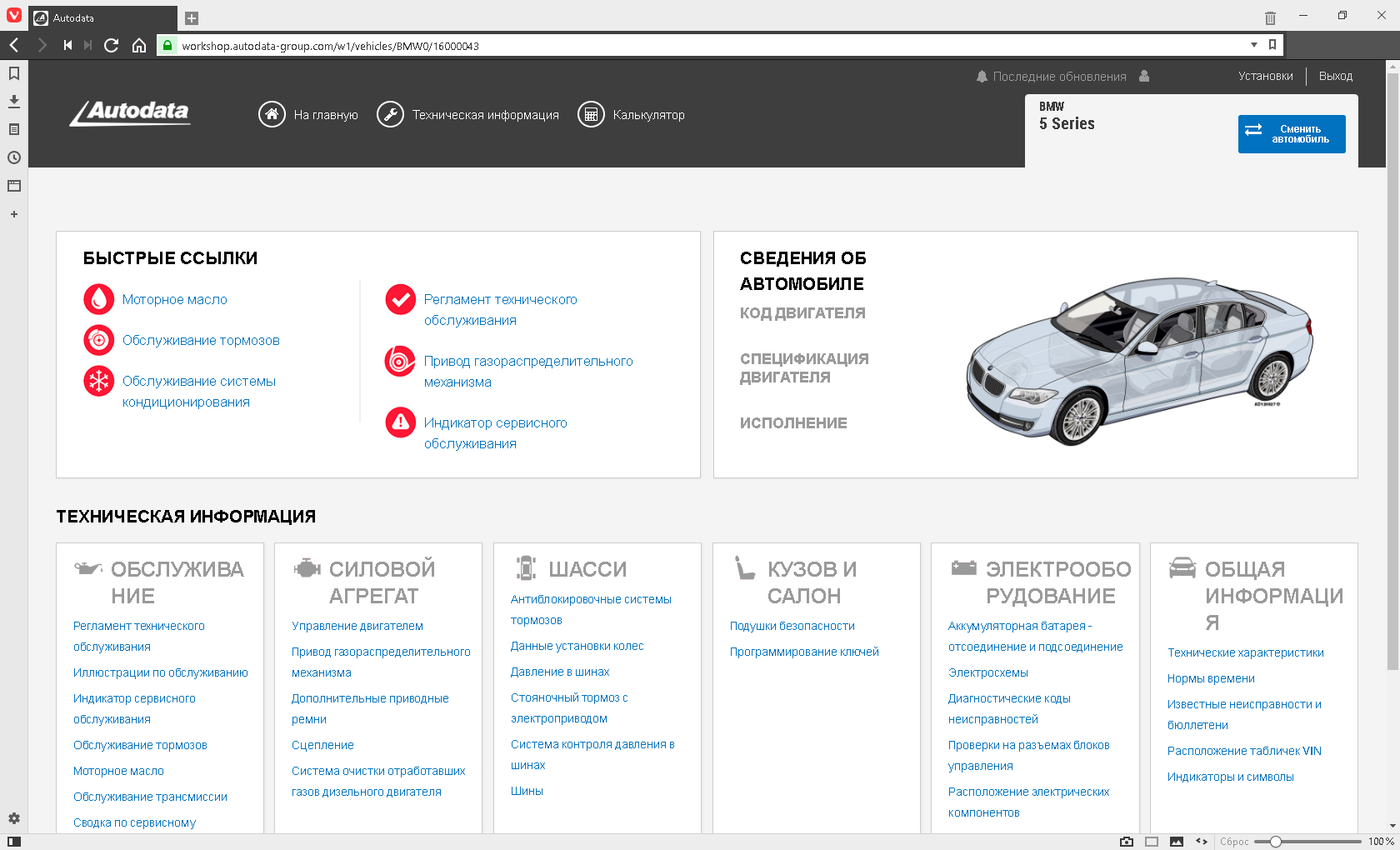
Task: Open Калькулятор menu item
Action: [648, 115]
